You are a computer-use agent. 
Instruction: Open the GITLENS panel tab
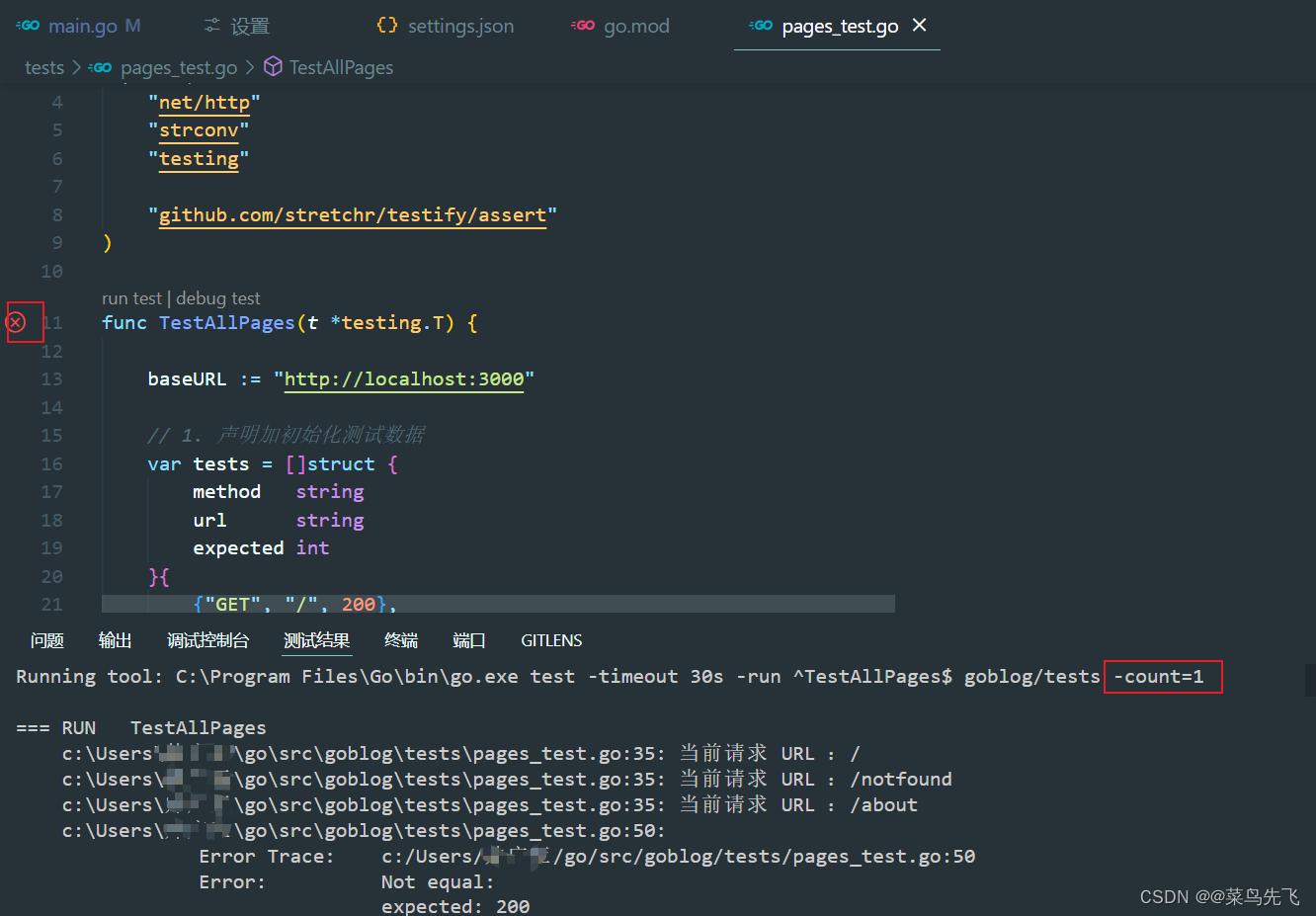coord(551,640)
